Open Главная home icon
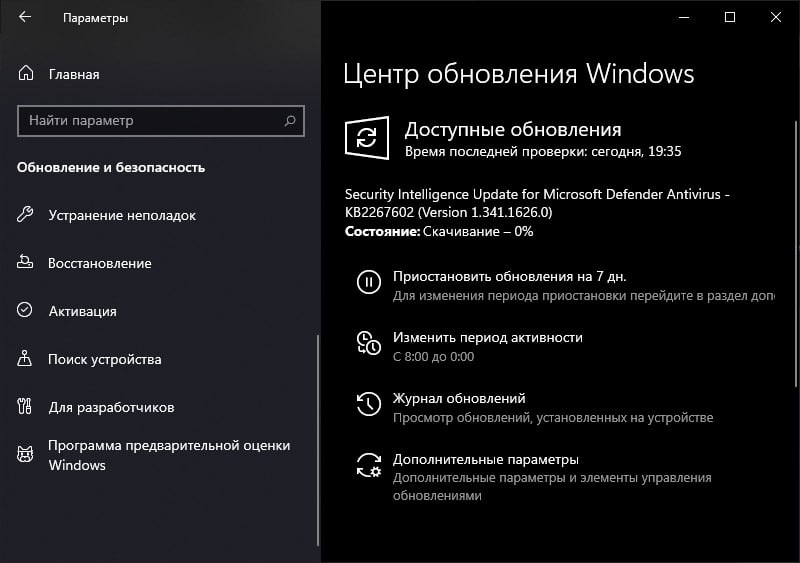Screen dimensions: 800x563 pos(26,74)
